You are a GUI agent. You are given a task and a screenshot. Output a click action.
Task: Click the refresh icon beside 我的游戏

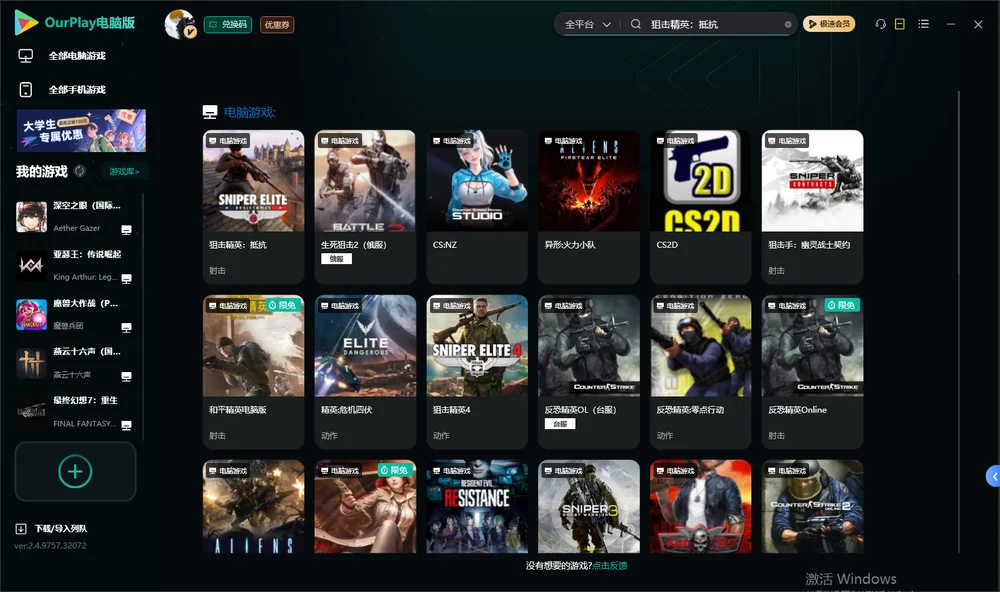80,171
